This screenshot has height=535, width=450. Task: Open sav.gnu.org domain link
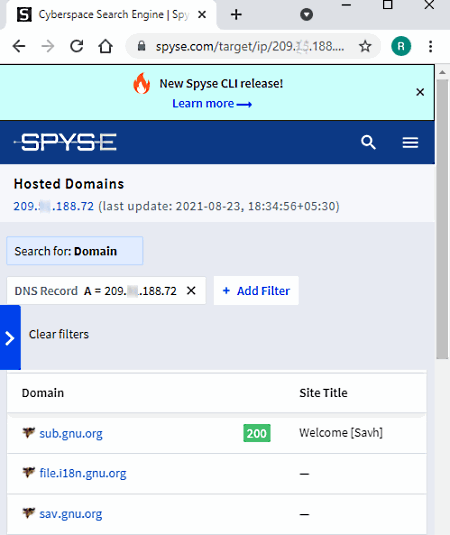71,514
